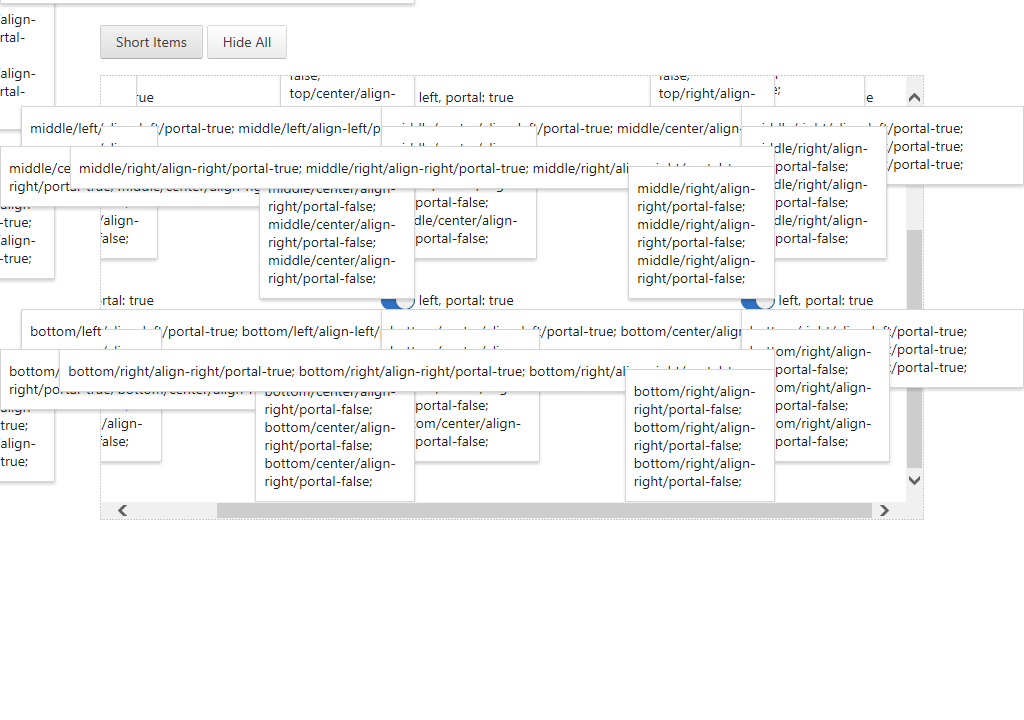
Task: Select the bottom/left/align-left/portal-true popover
Action: point(200,331)
